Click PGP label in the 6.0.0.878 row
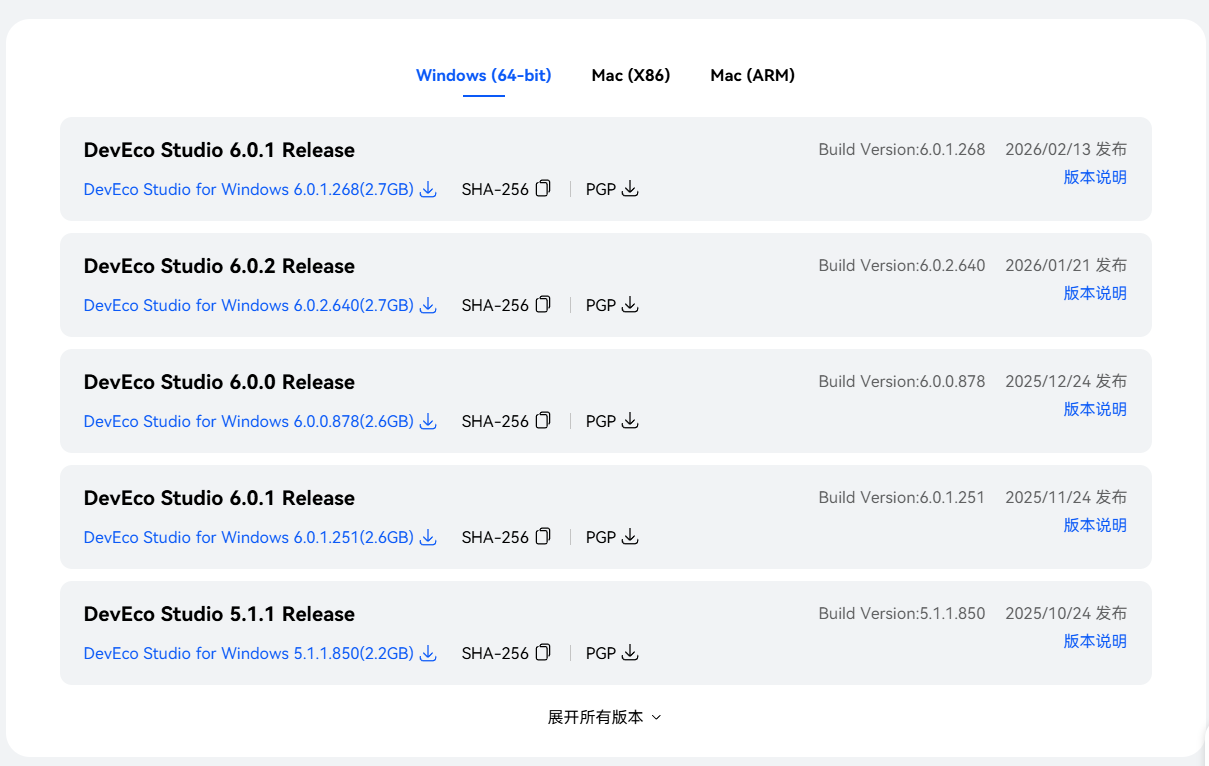The image size is (1209, 766). tap(601, 421)
